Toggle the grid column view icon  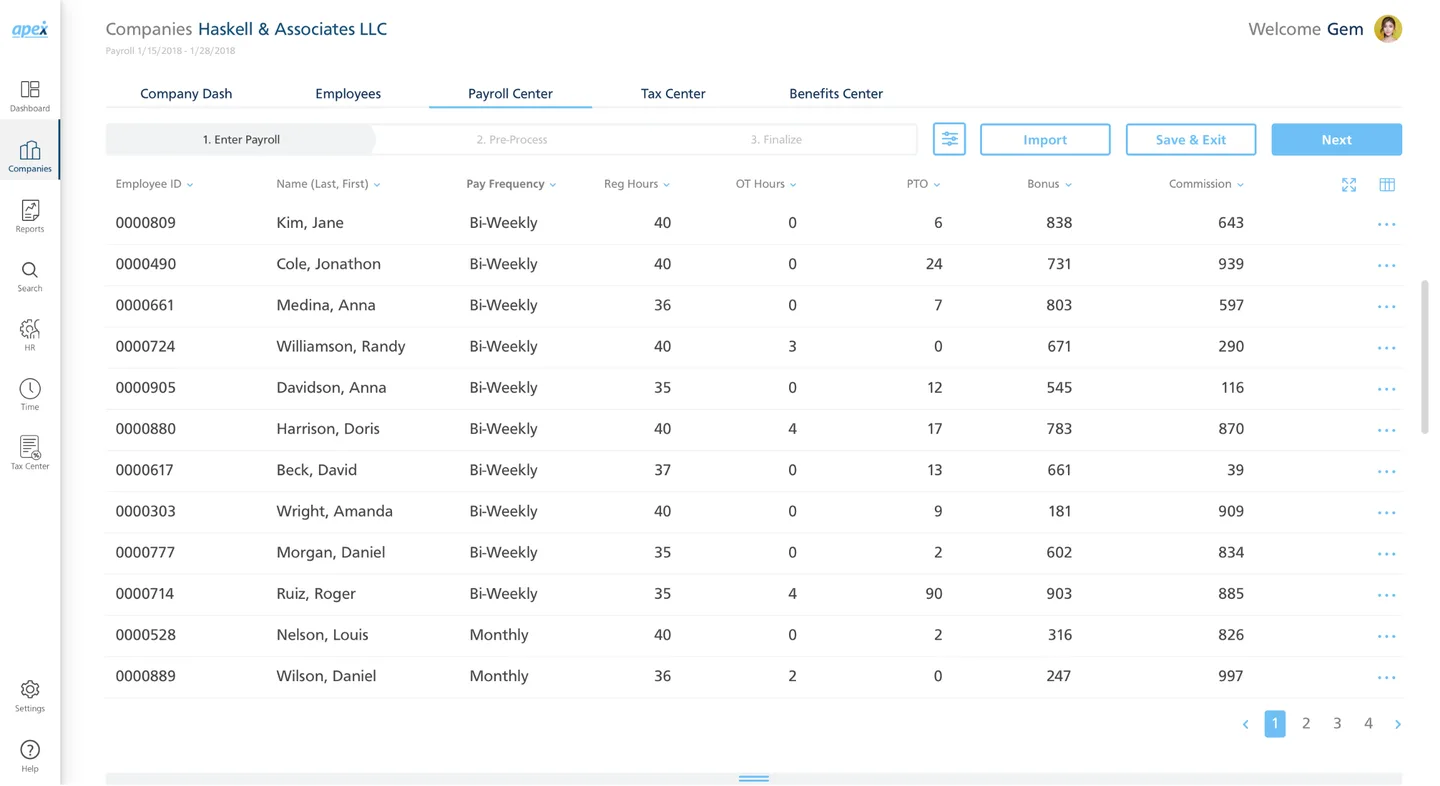coord(1387,185)
